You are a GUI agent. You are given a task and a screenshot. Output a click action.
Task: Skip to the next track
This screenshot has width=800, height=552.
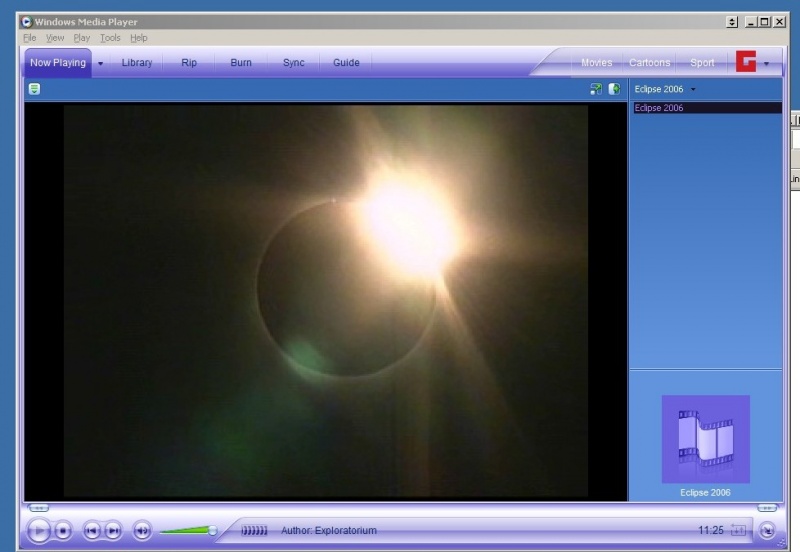[113, 530]
